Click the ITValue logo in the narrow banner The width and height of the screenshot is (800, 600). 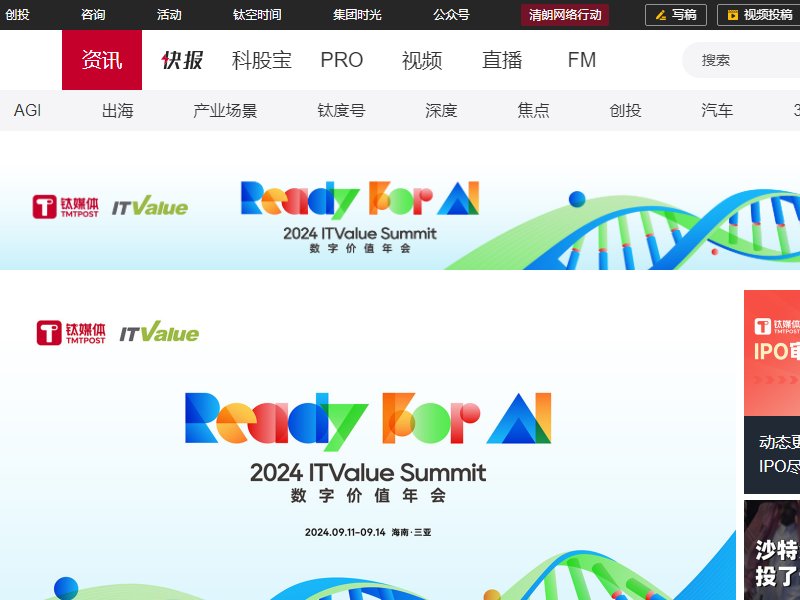(150, 206)
